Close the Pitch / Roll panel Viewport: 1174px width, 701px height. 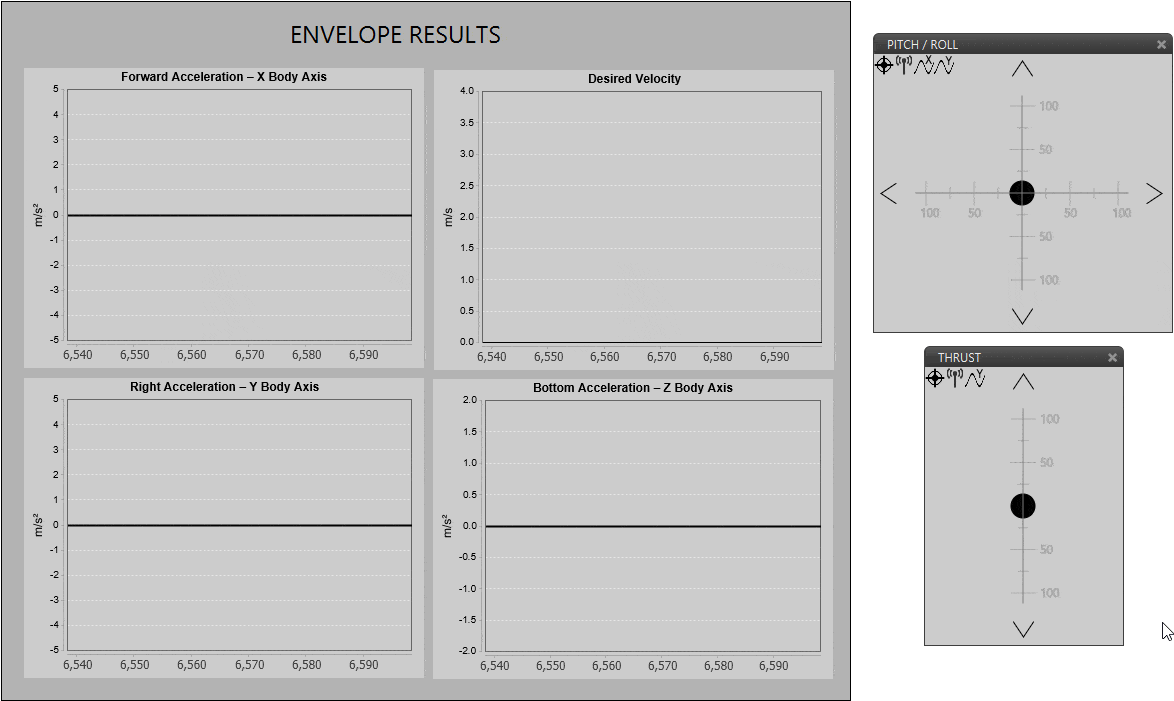click(1161, 44)
